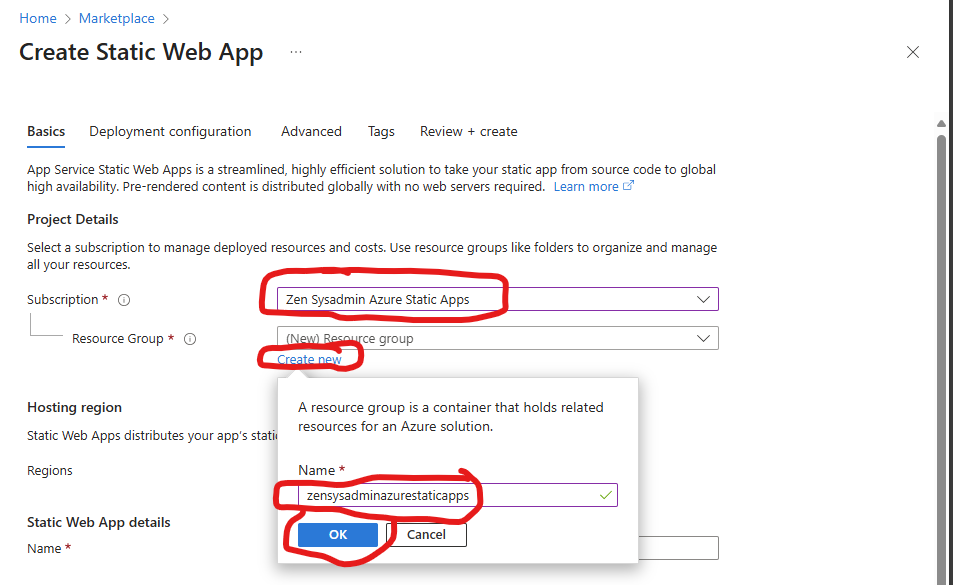The width and height of the screenshot is (953, 585).
Task: Select the Tags tab
Action: click(381, 131)
